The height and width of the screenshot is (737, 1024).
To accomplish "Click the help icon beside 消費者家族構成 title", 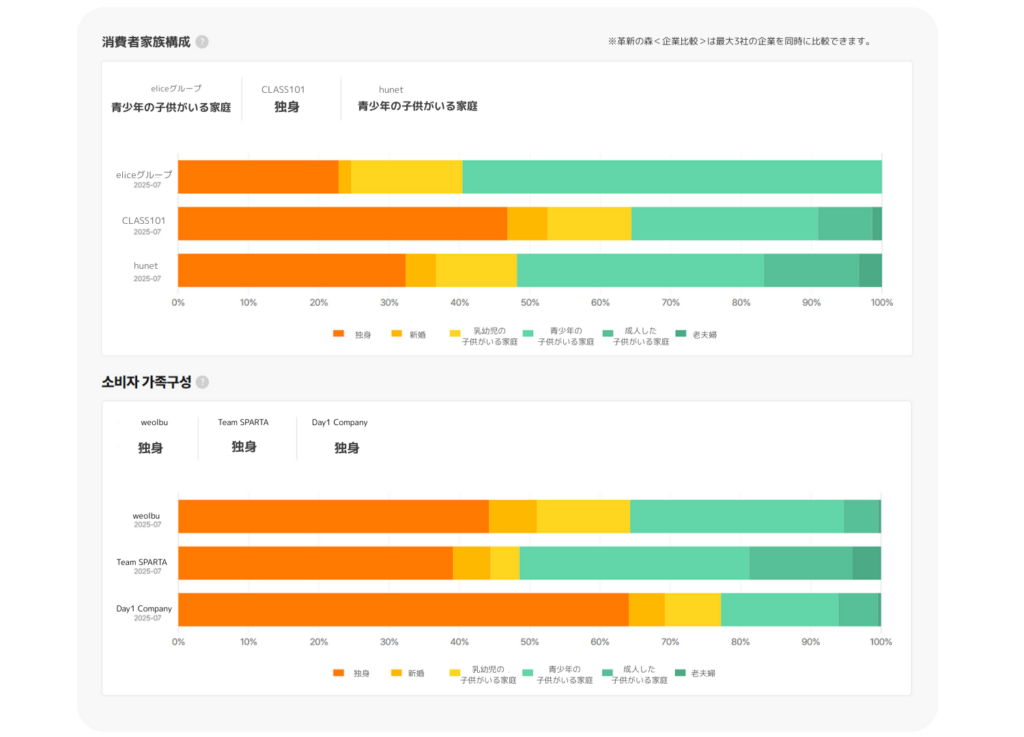I will click(202, 42).
